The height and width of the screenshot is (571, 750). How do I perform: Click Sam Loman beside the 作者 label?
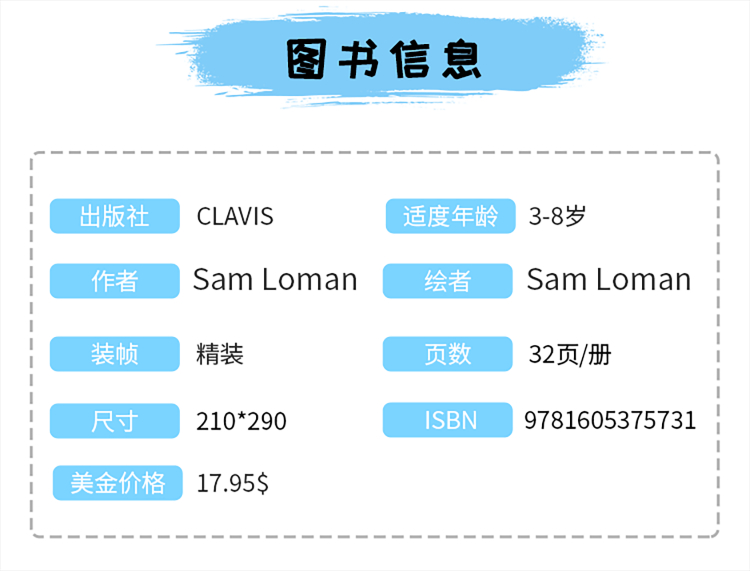[275, 280]
